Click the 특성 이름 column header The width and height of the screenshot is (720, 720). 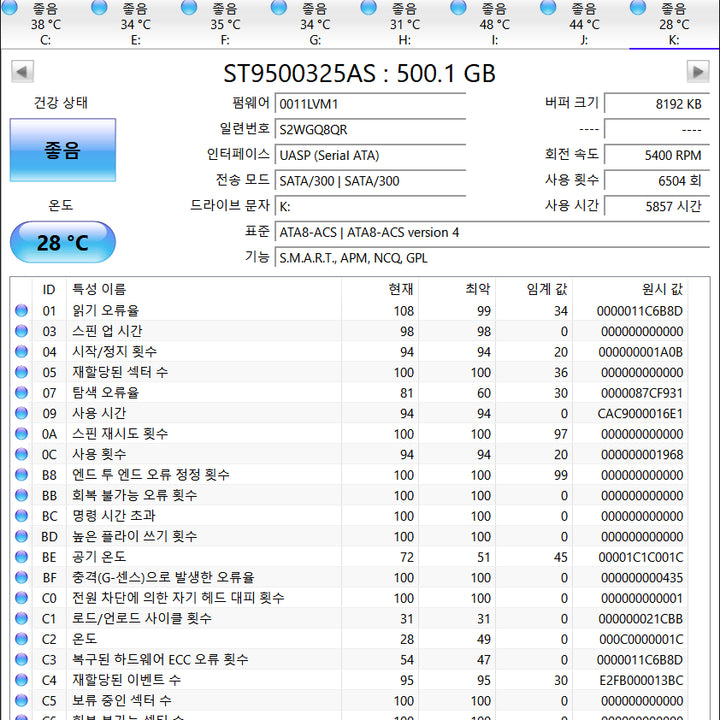tap(204, 289)
